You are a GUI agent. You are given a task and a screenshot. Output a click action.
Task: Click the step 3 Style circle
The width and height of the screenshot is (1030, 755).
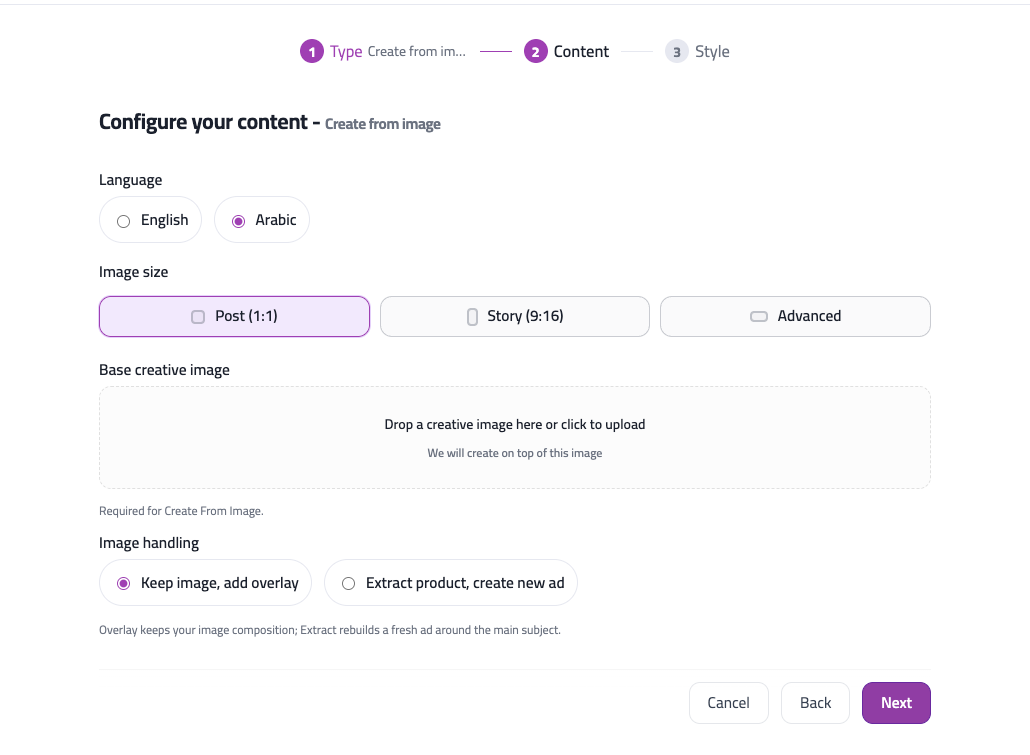[x=675, y=51]
